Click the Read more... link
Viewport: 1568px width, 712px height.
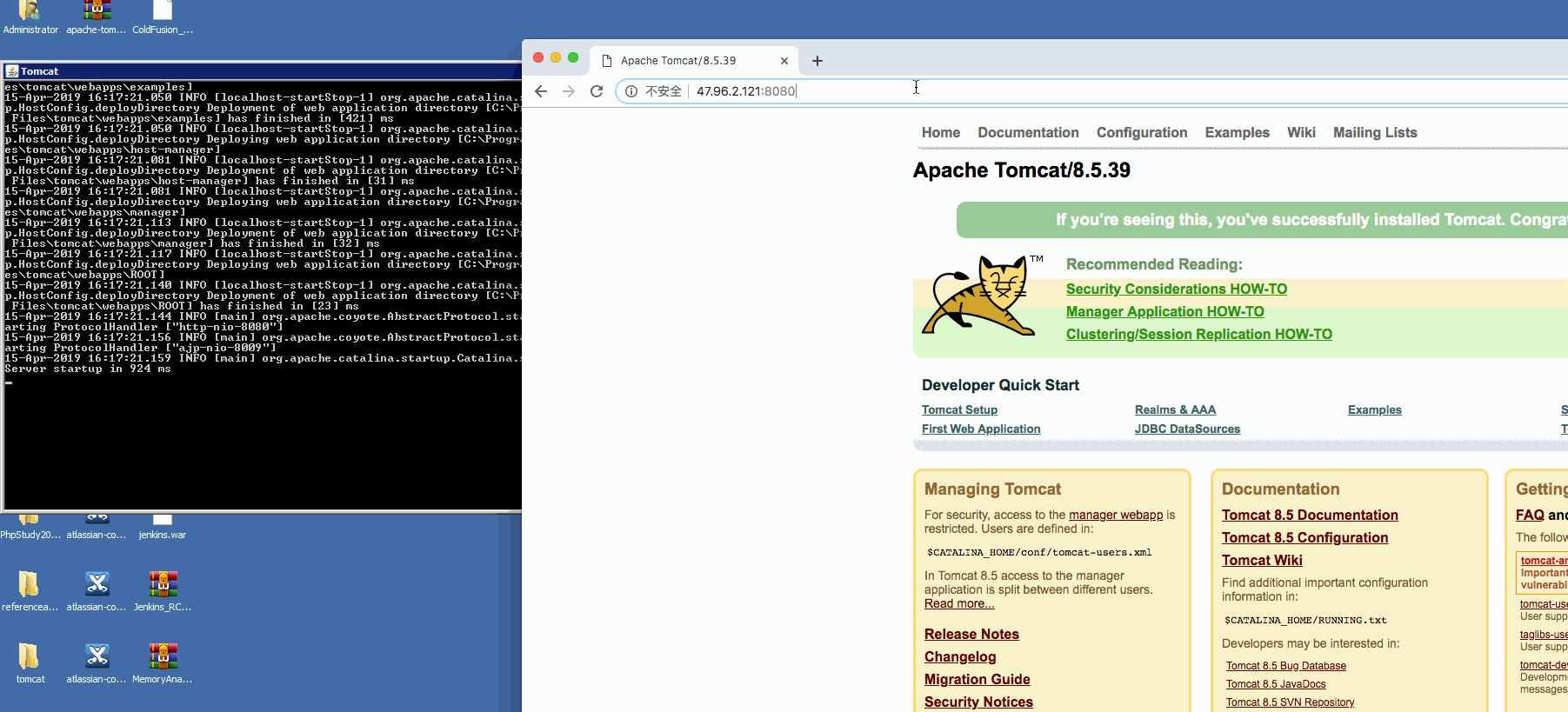[x=959, y=603]
